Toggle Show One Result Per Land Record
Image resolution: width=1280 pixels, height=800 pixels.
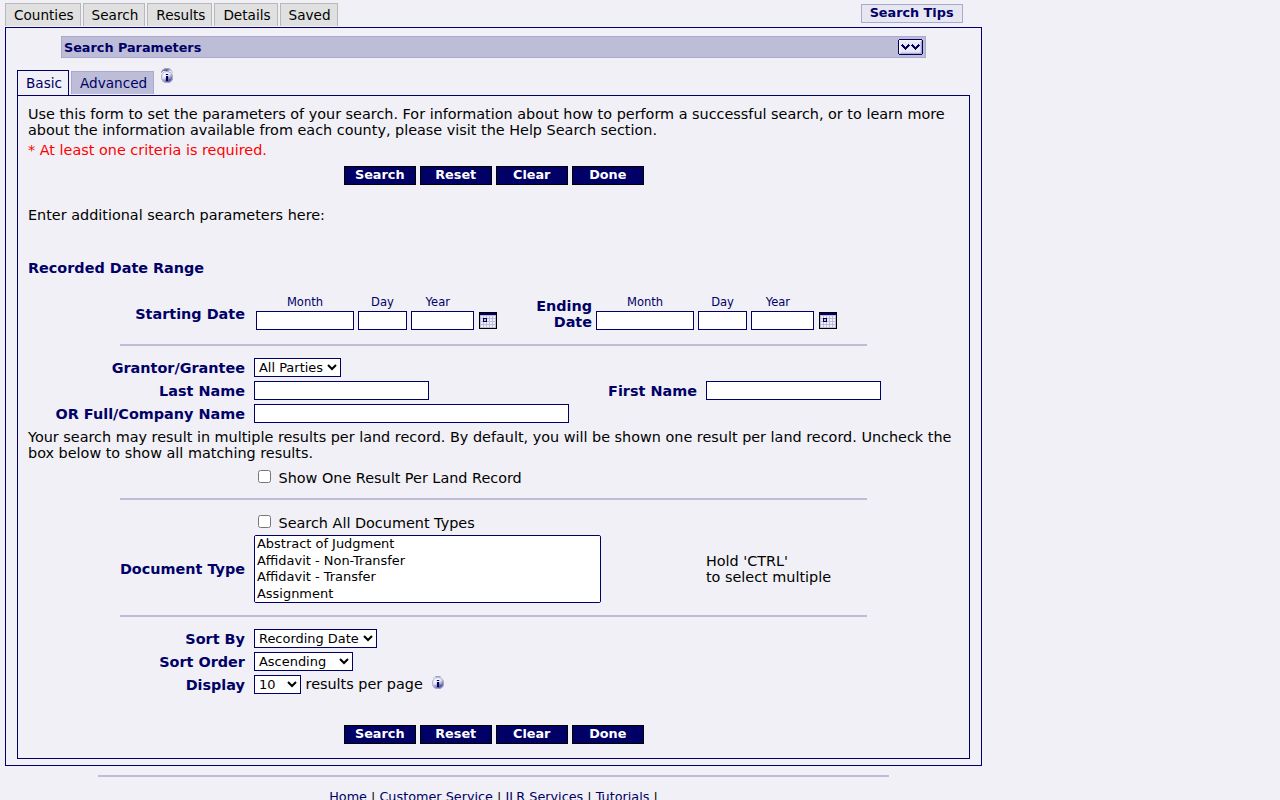click(x=265, y=477)
